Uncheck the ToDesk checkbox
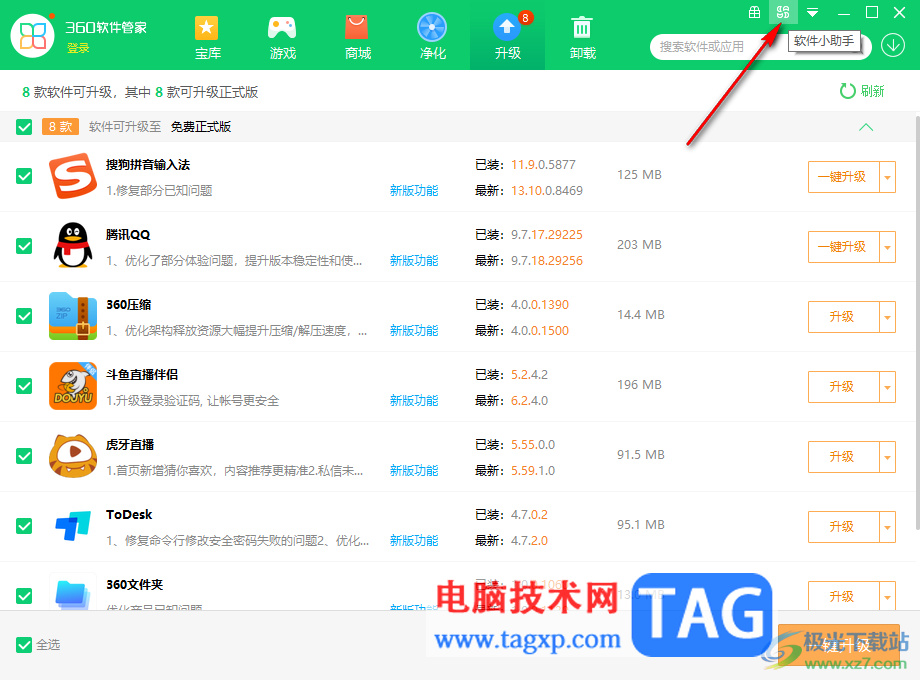920x680 pixels. coord(24,526)
